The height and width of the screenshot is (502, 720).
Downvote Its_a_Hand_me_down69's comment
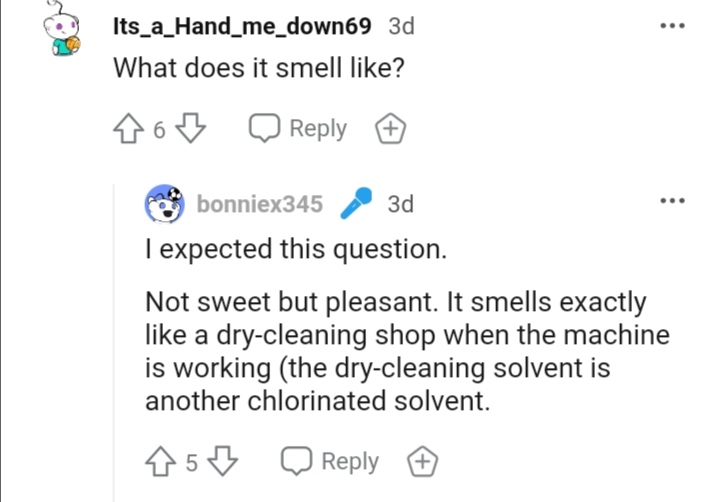click(x=191, y=128)
